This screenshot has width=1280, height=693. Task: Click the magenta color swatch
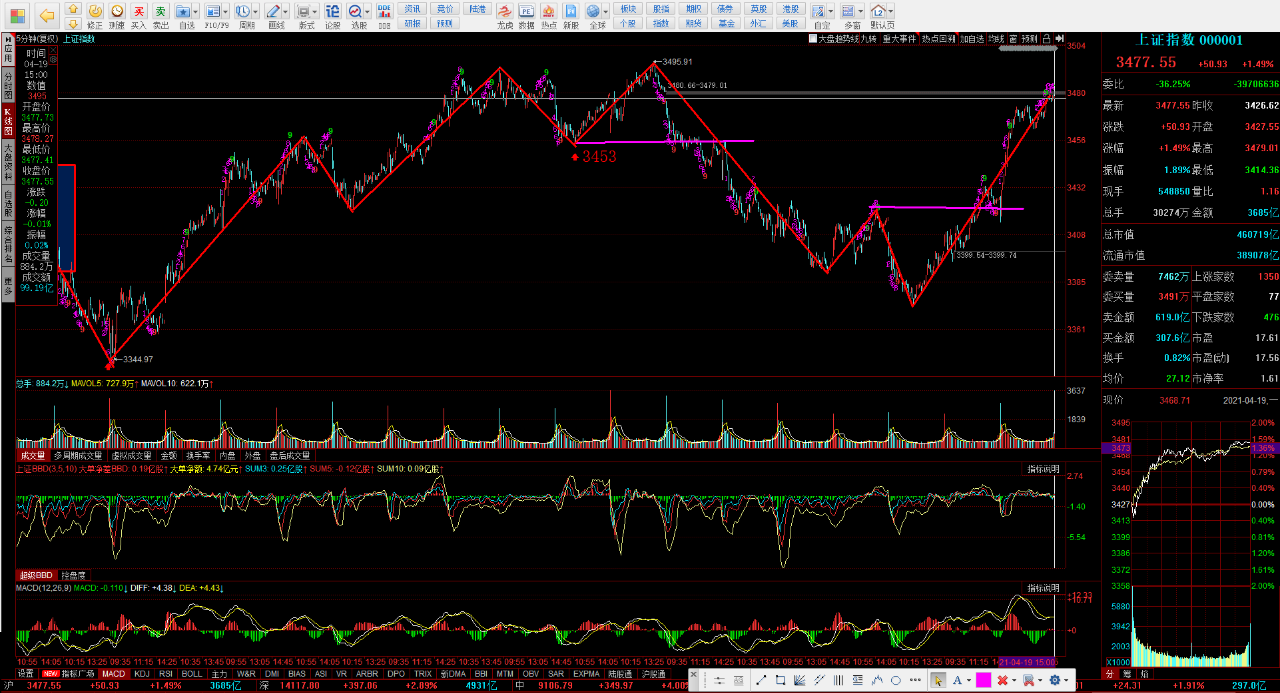point(983,680)
